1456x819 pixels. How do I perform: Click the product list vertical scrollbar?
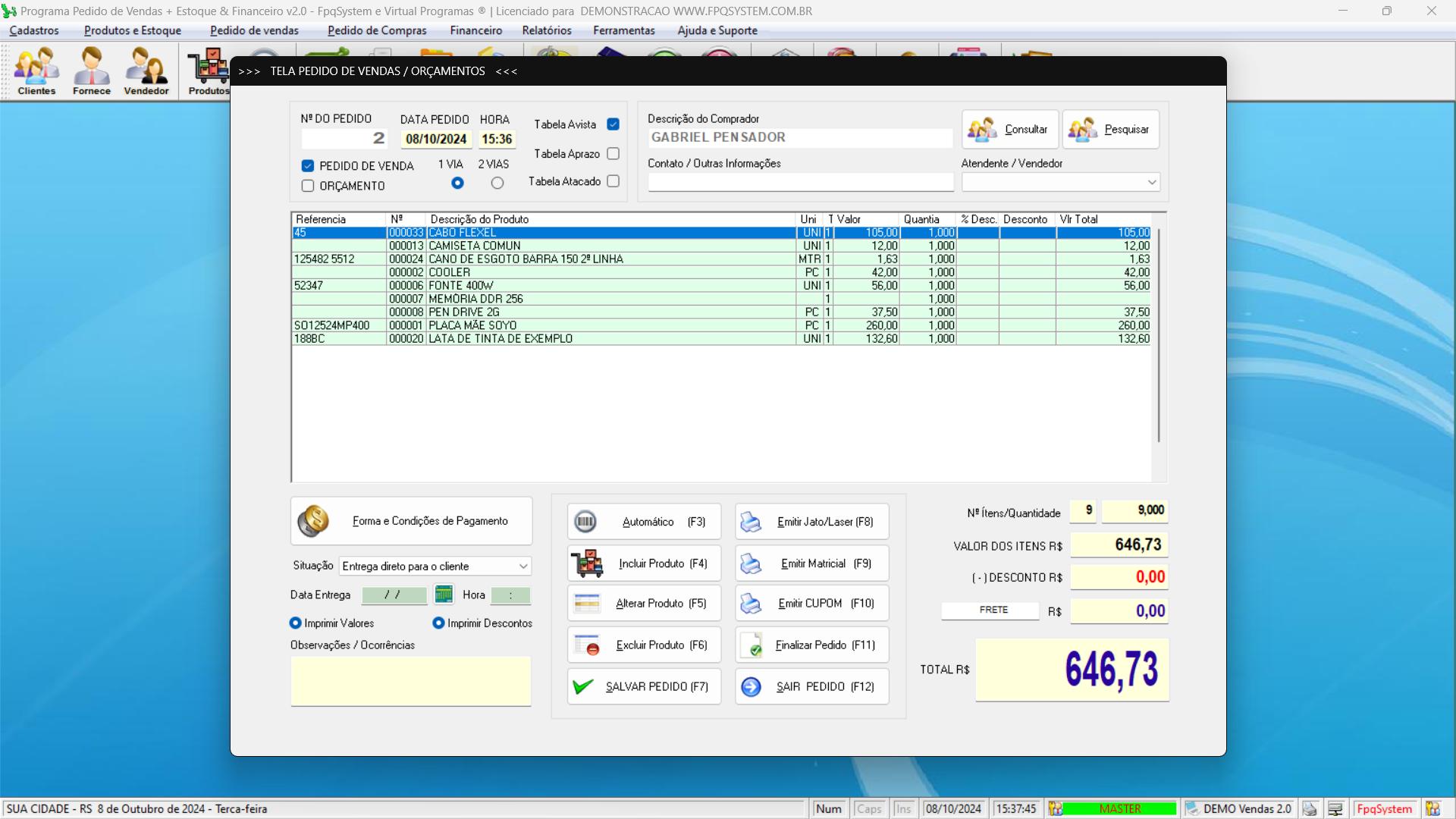coord(1158,334)
